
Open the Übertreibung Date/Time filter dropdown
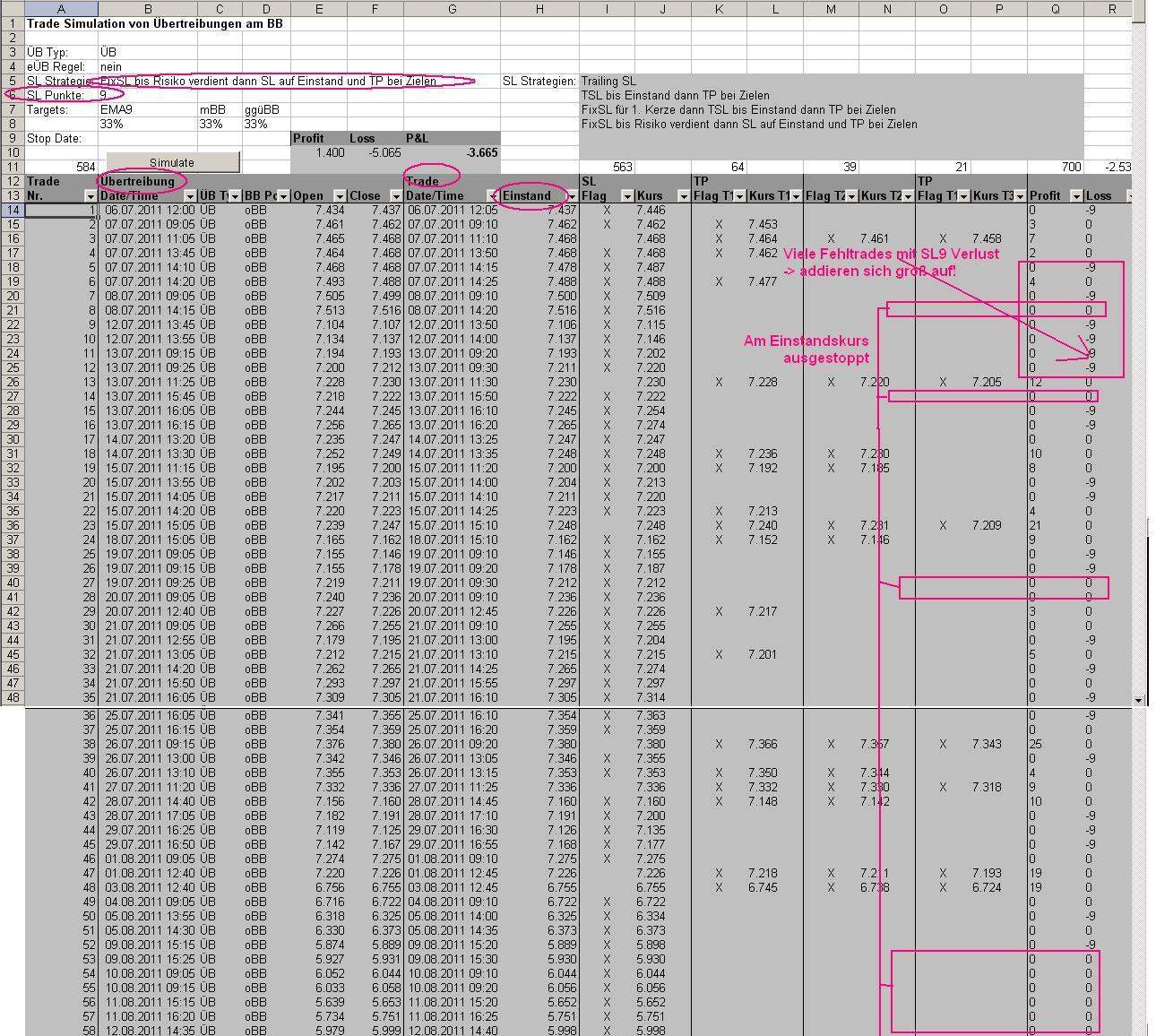pyautogui.click(x=192, y=195)
